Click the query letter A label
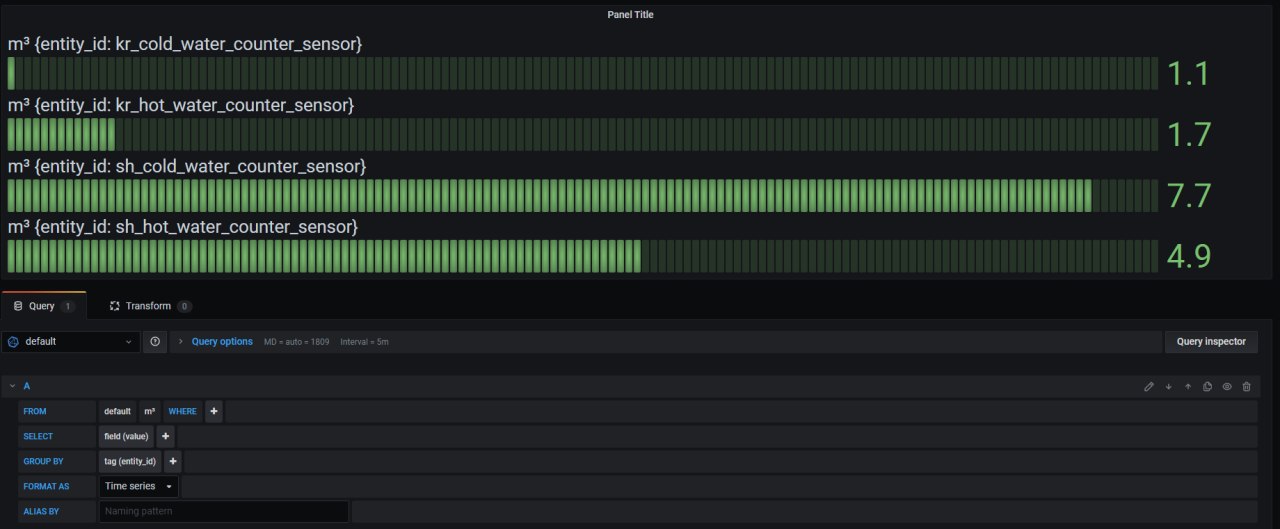 pos(27,386)
